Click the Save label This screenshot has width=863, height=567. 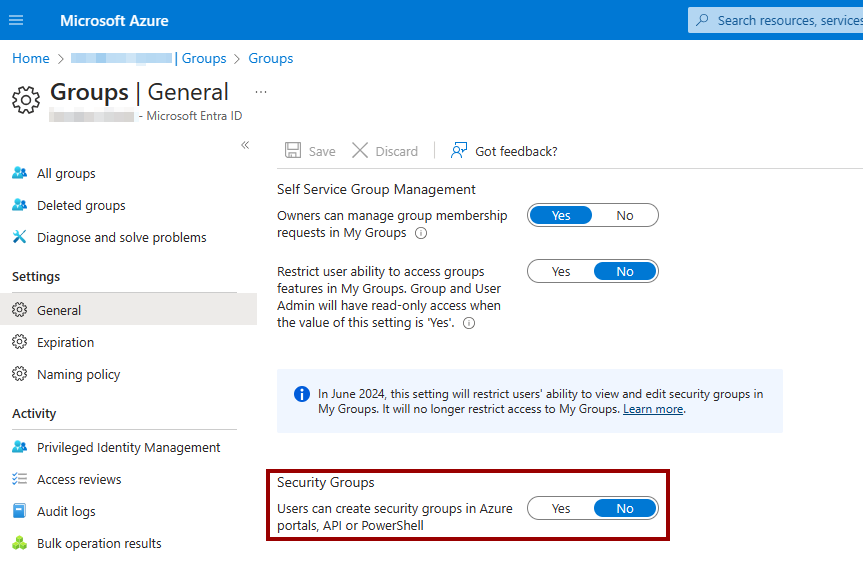322,151
